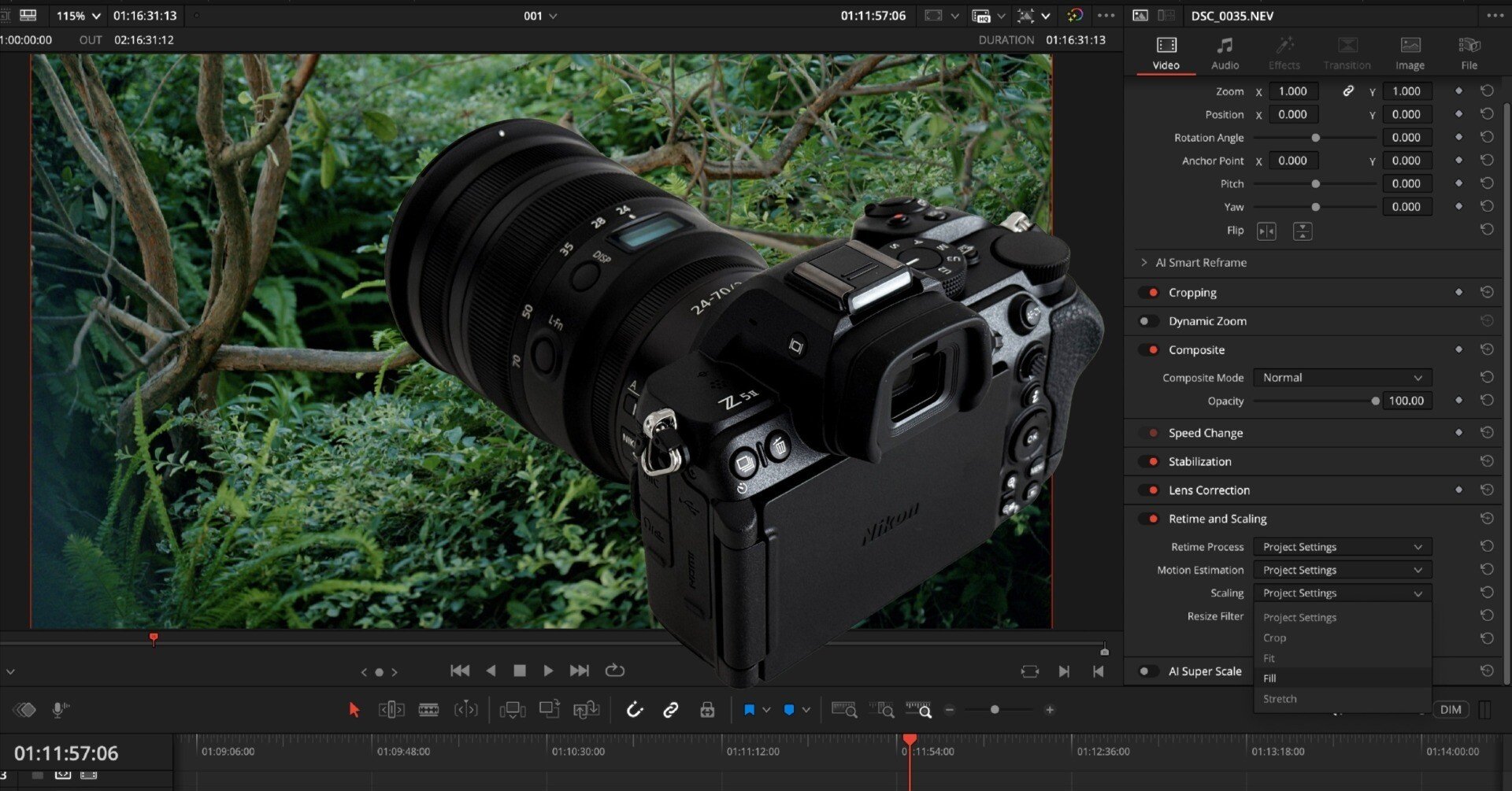This screenshot has height=791, width=1512.
Task: Reset the Zoom parameter
Action: 1487,91
